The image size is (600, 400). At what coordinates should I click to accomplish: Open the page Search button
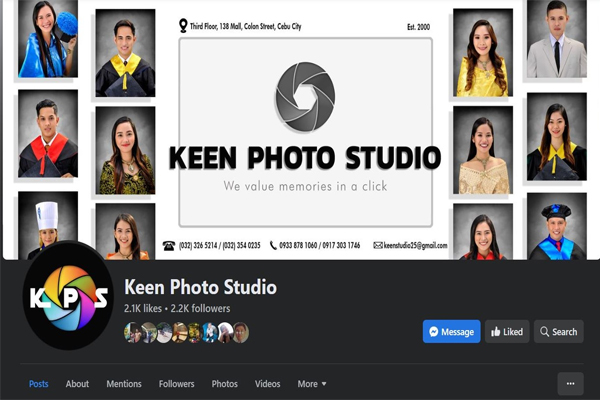click(559, 331)
